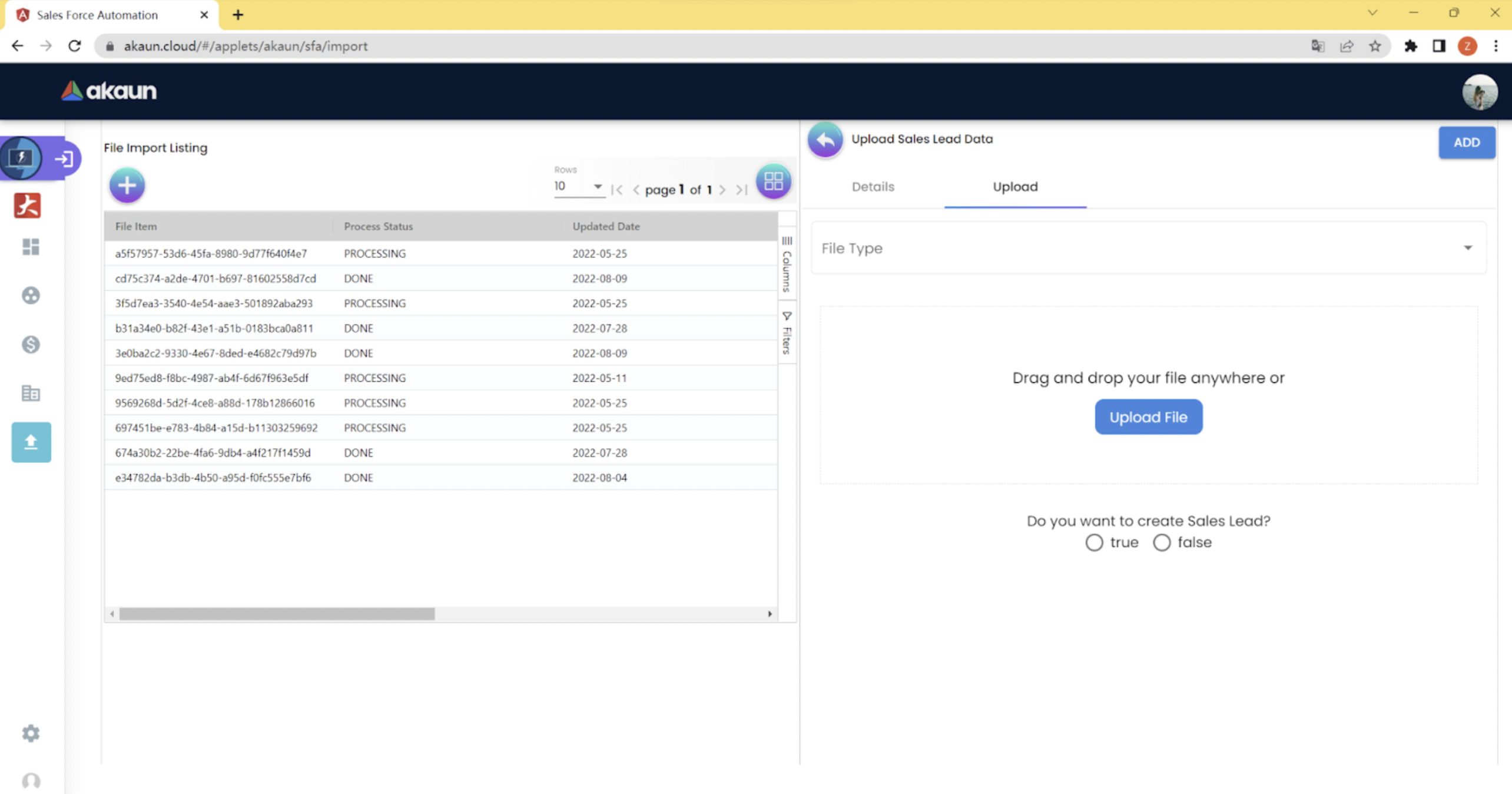
Task: Click the dollar sign sidebar icon
Action: (31, 344)
